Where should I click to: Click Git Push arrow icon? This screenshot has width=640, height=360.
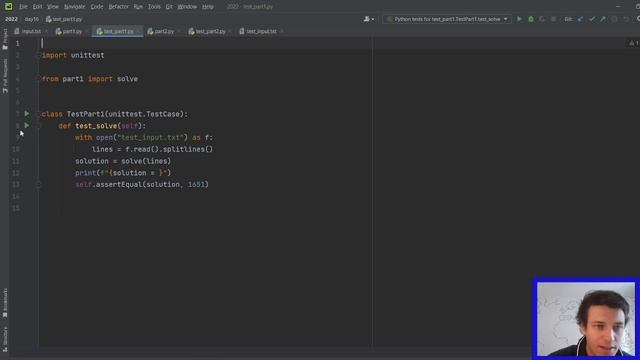pos(603,19)
